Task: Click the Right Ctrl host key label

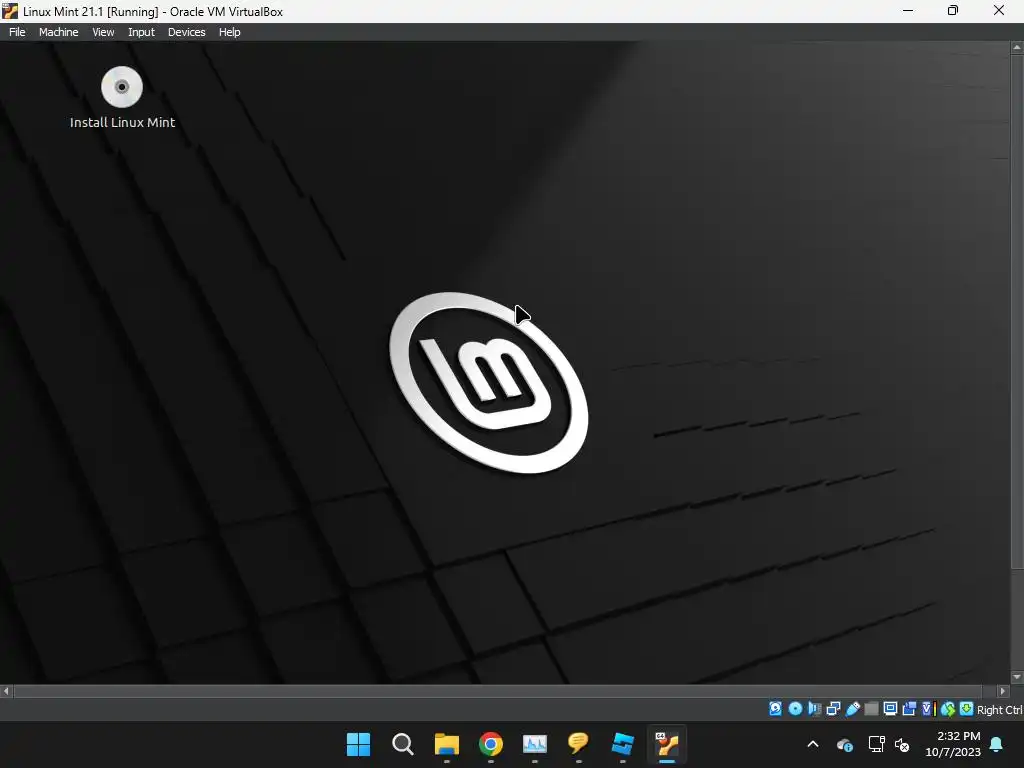Action: pyautogui.click(x=999, y=709)
